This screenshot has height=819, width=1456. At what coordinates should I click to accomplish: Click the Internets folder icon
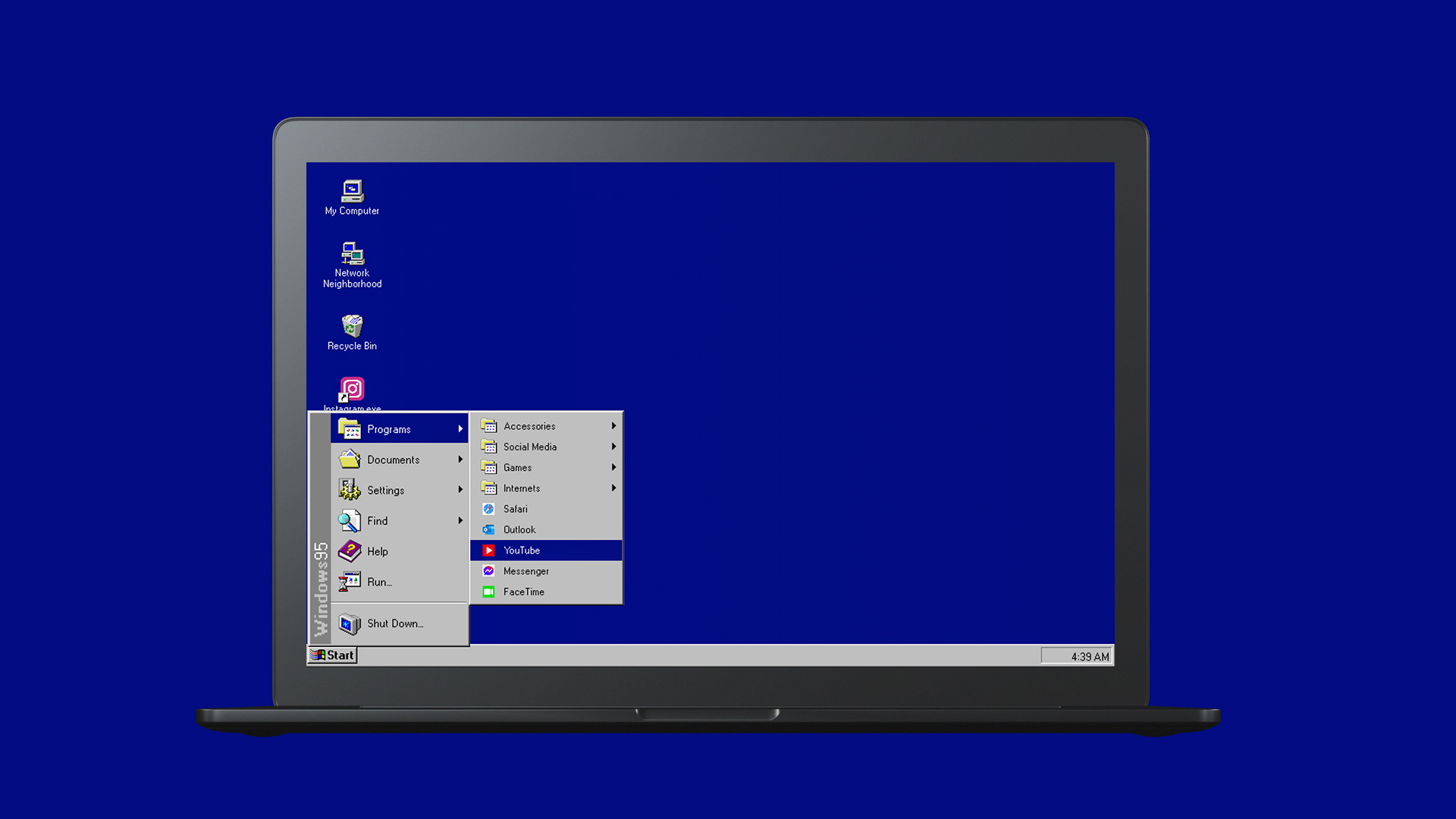489,488
